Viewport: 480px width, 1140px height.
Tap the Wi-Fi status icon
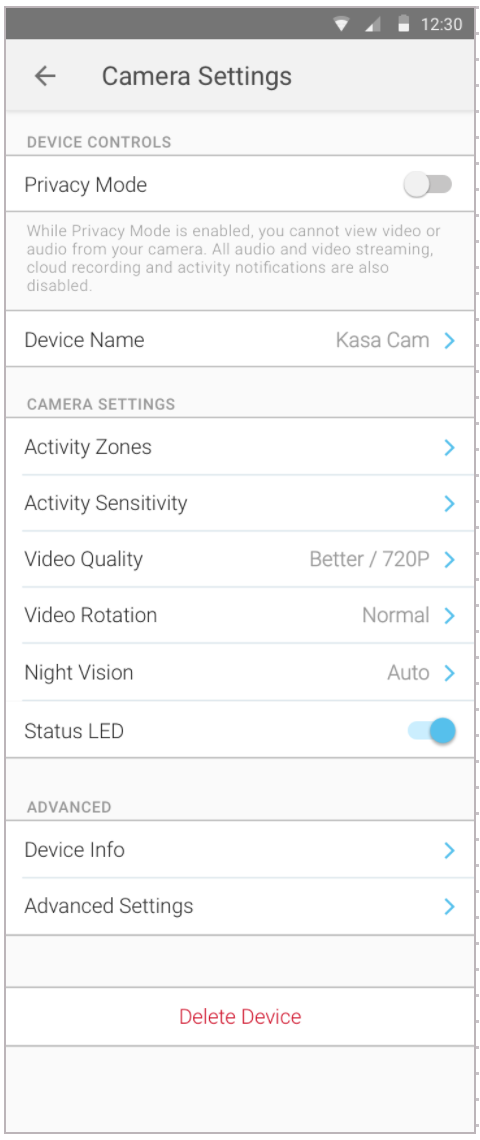[342, 25]
